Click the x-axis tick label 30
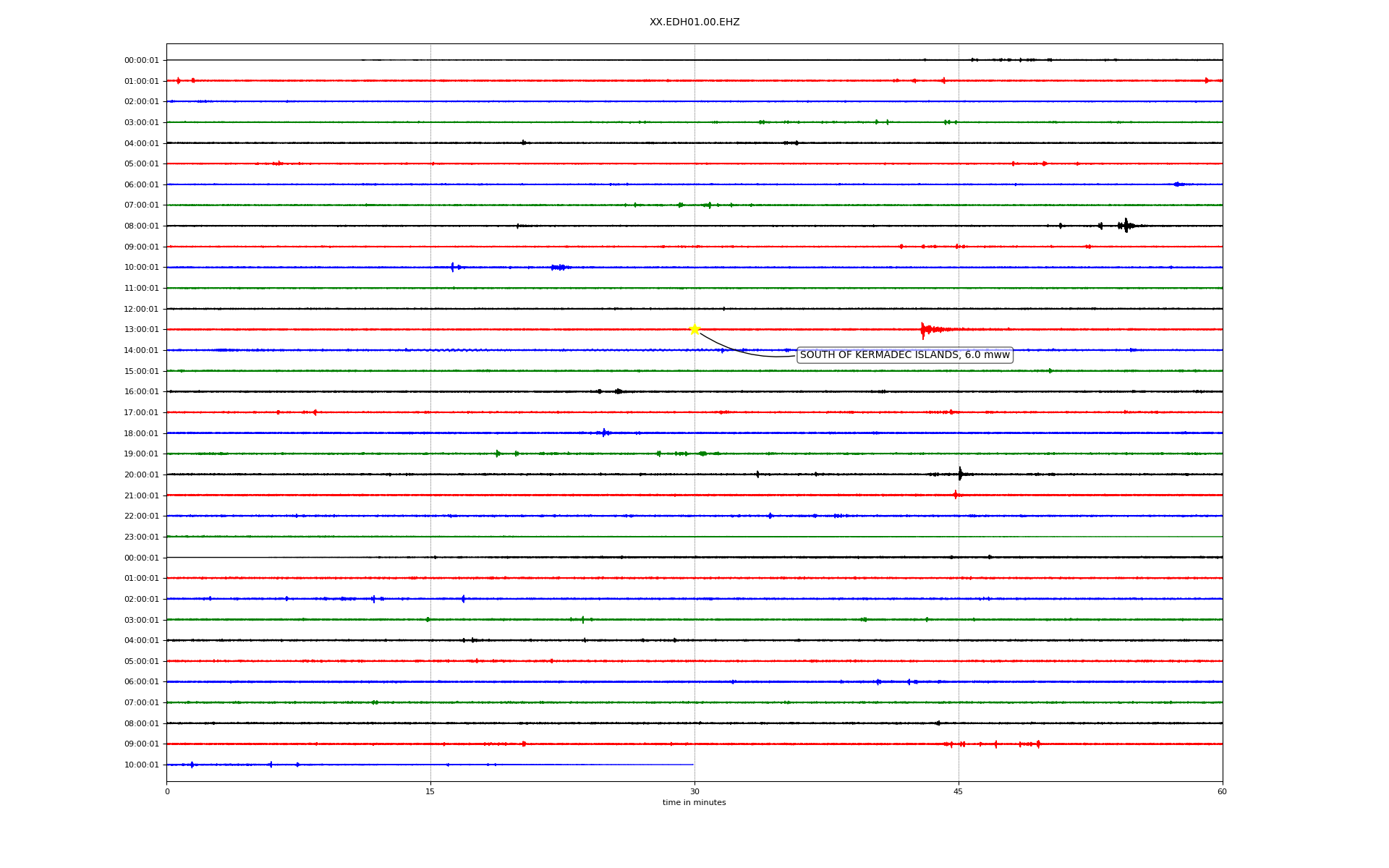 click(694, 792)
